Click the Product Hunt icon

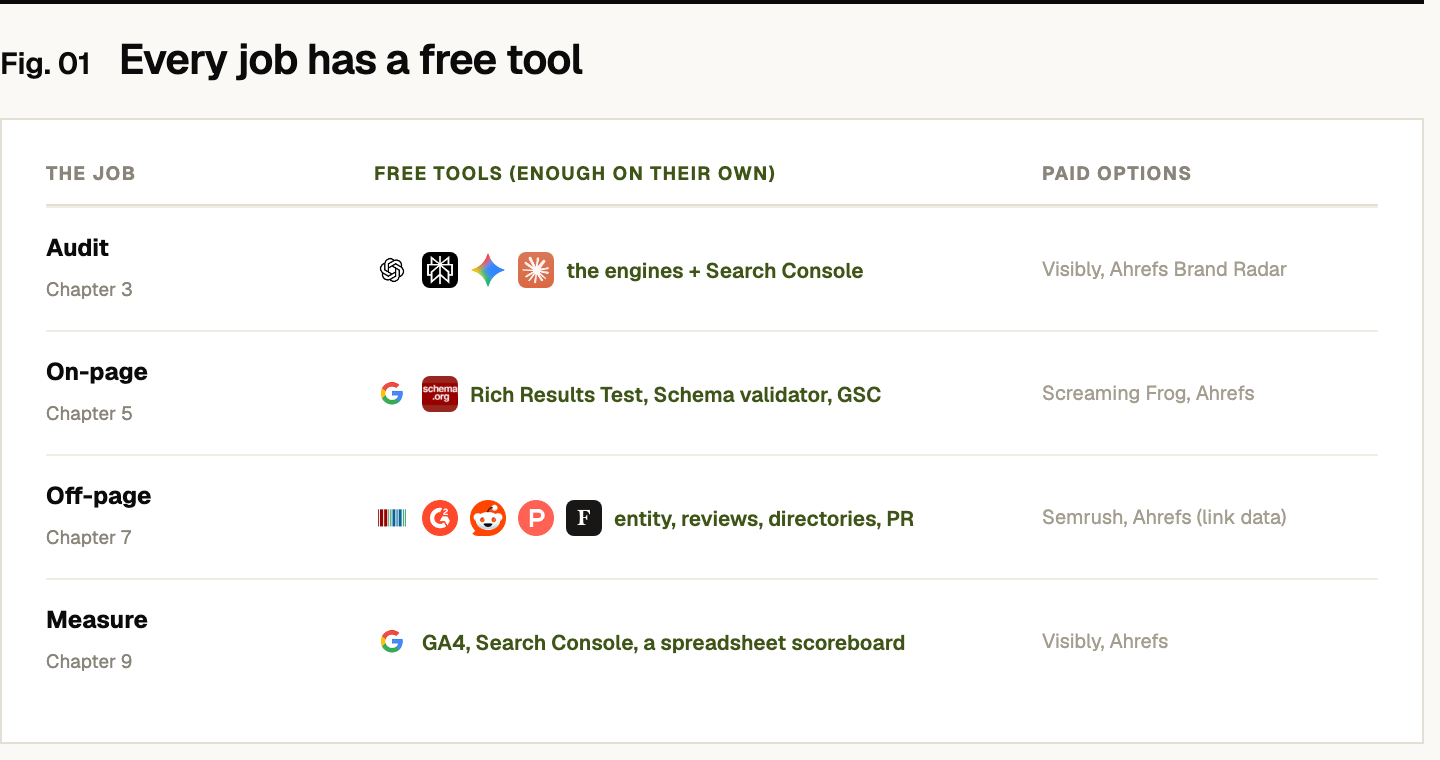(536, 518)
